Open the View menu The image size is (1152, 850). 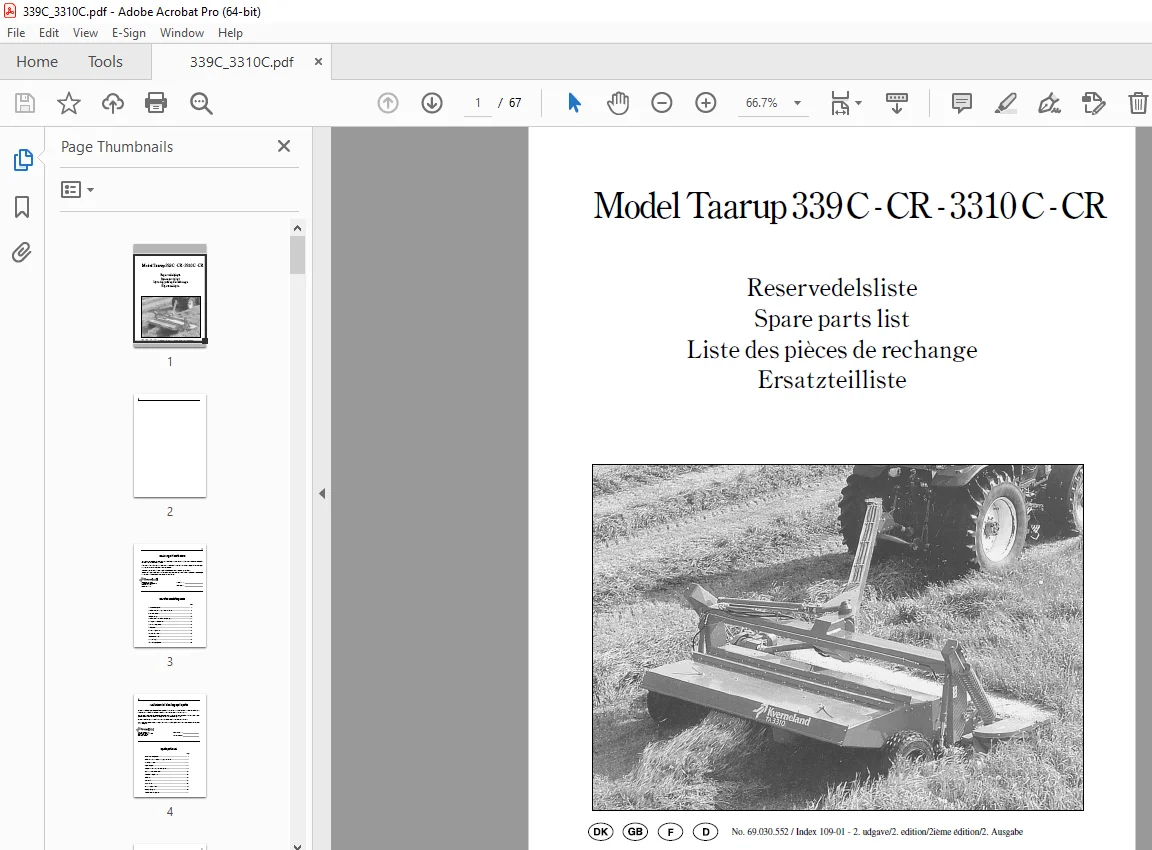coord(85,33)
